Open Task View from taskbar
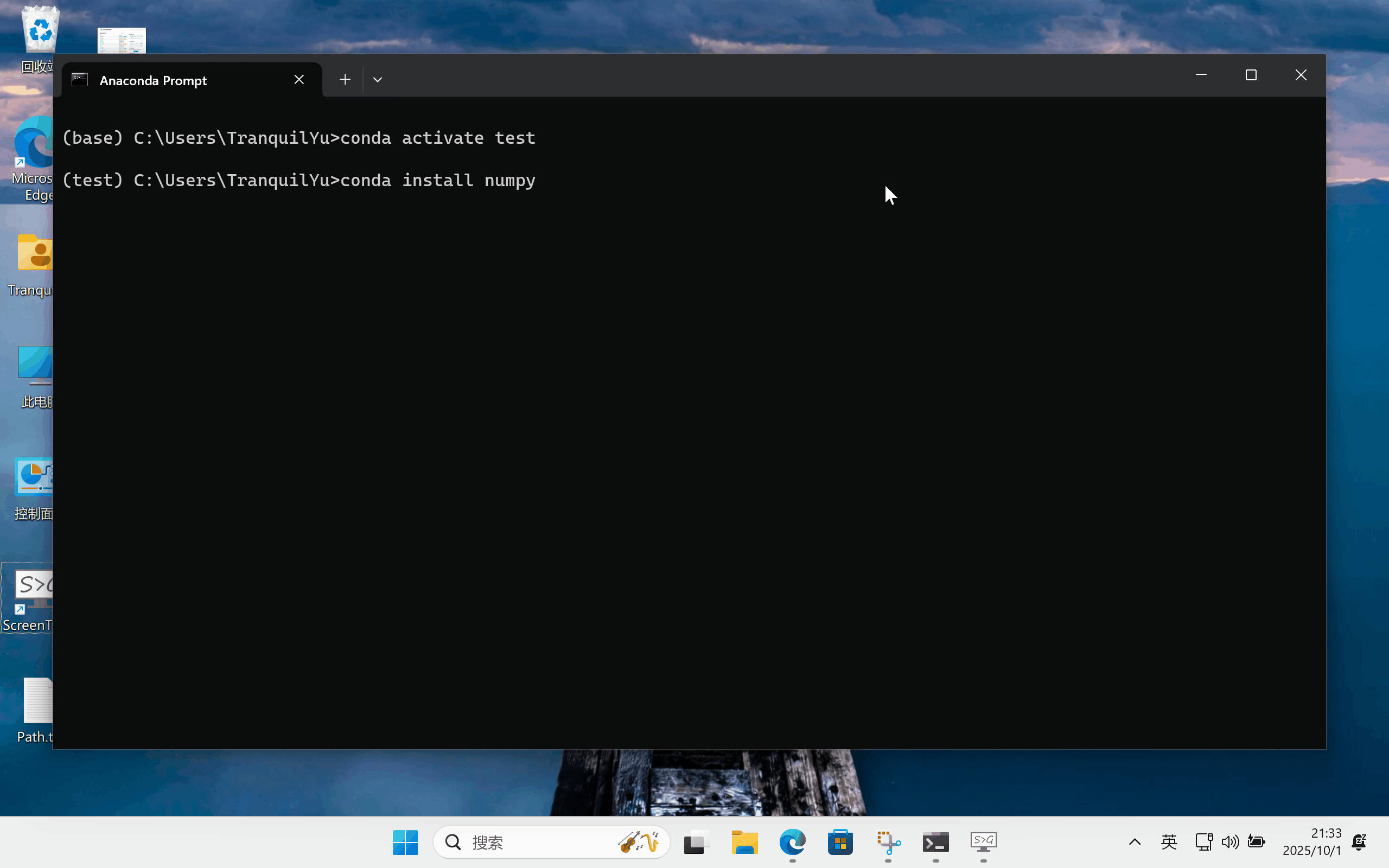 click(696, 842)
